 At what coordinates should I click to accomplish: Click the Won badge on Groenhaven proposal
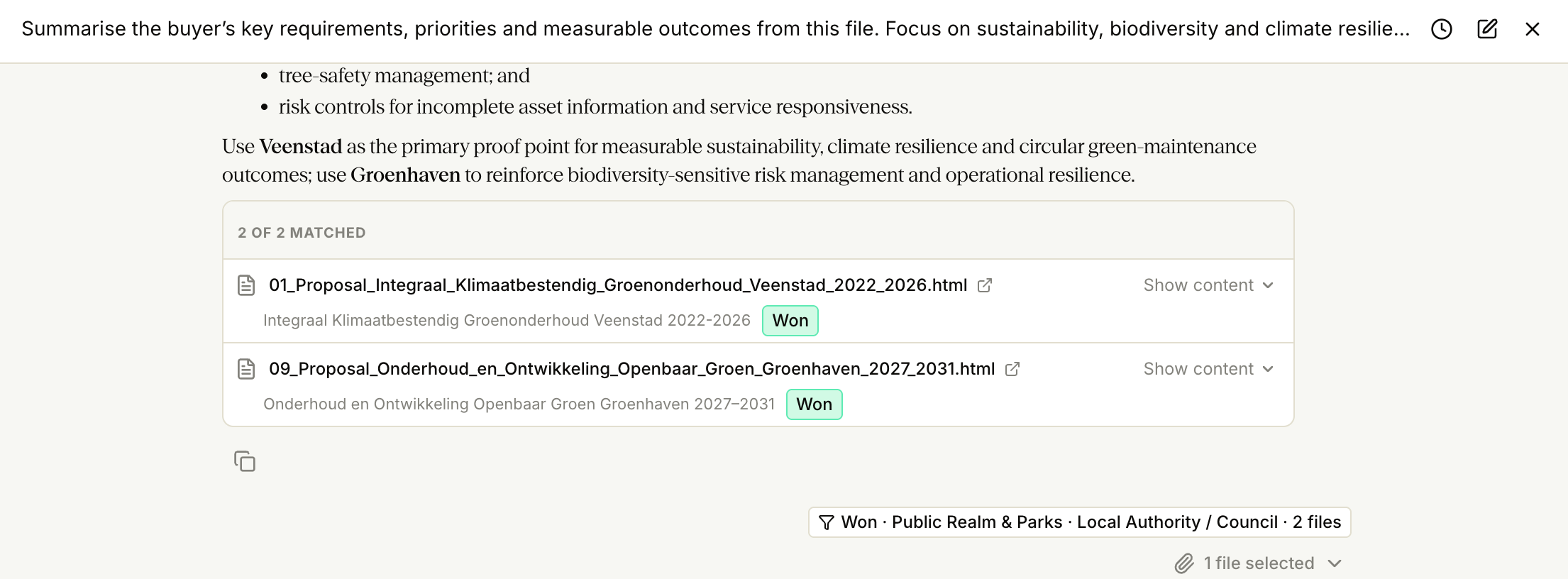tap(814, 404)
